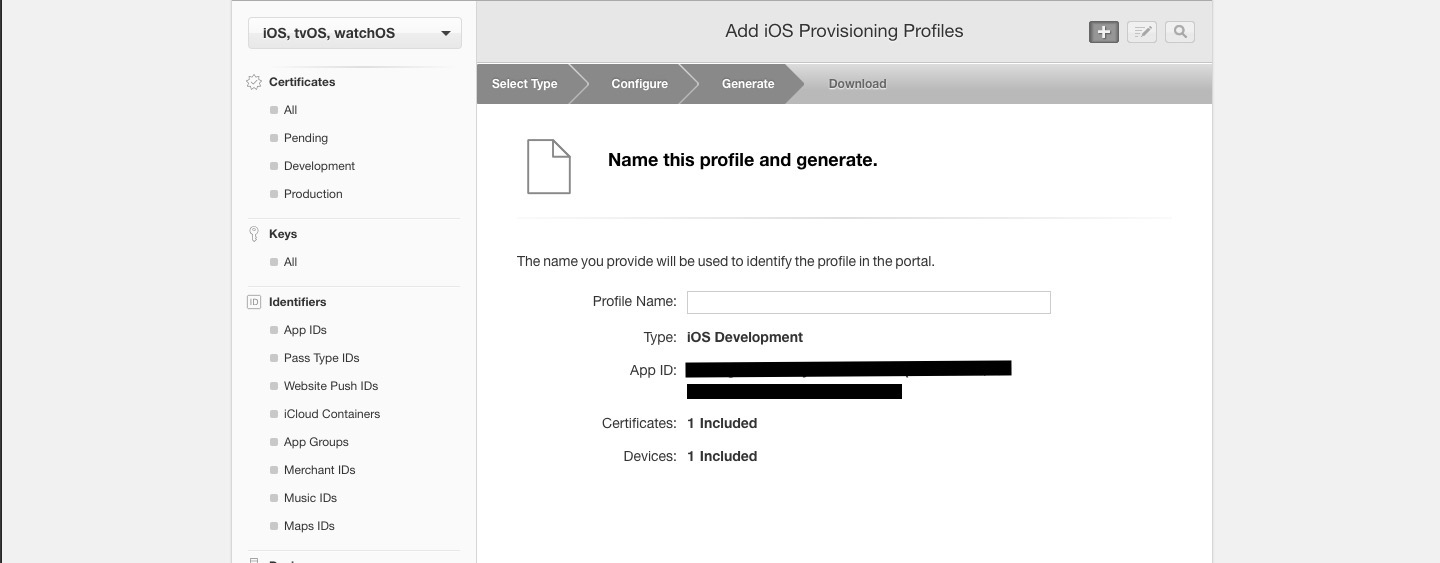Screen dimensions: 1440x563
Task: Focus the Profile Name text field
Action: tap(868, 302)
